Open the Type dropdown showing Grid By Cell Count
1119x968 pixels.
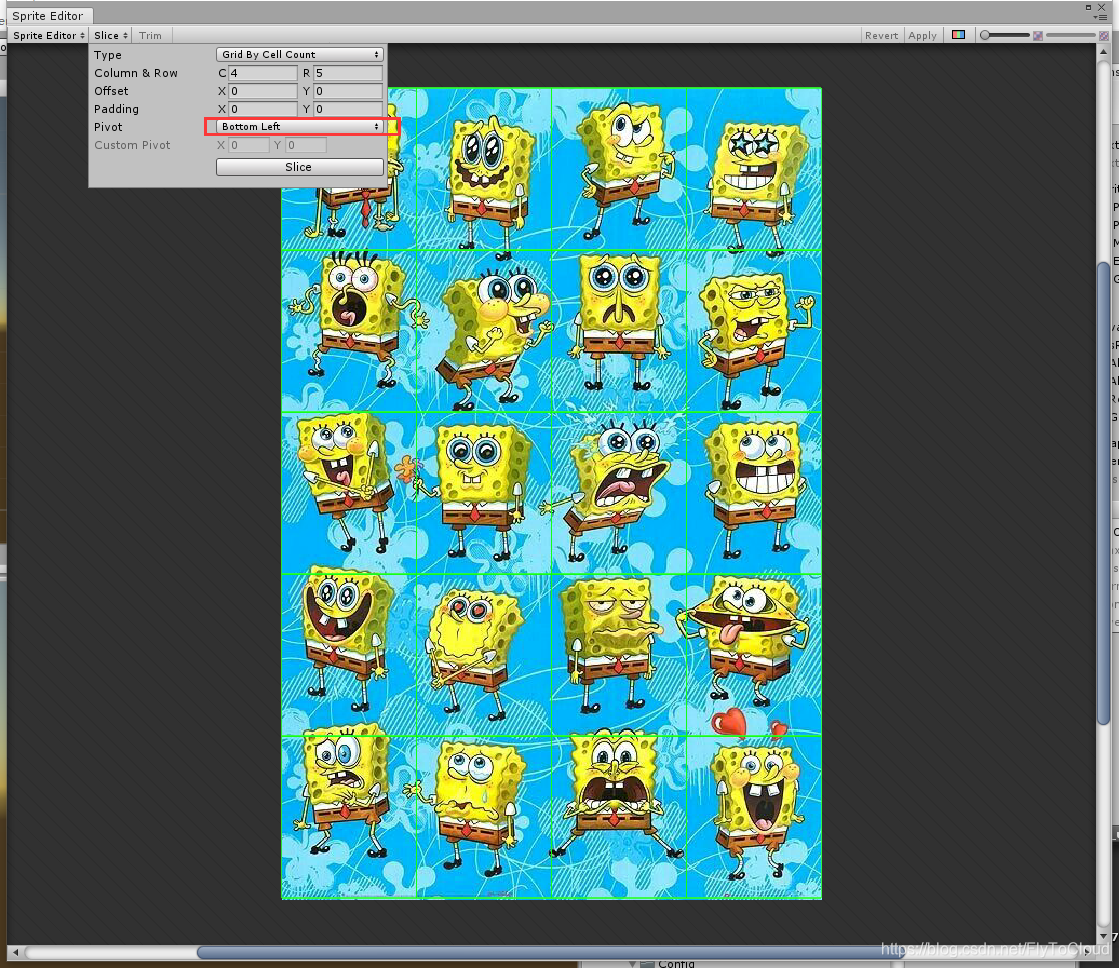click(x=300, y=54)
